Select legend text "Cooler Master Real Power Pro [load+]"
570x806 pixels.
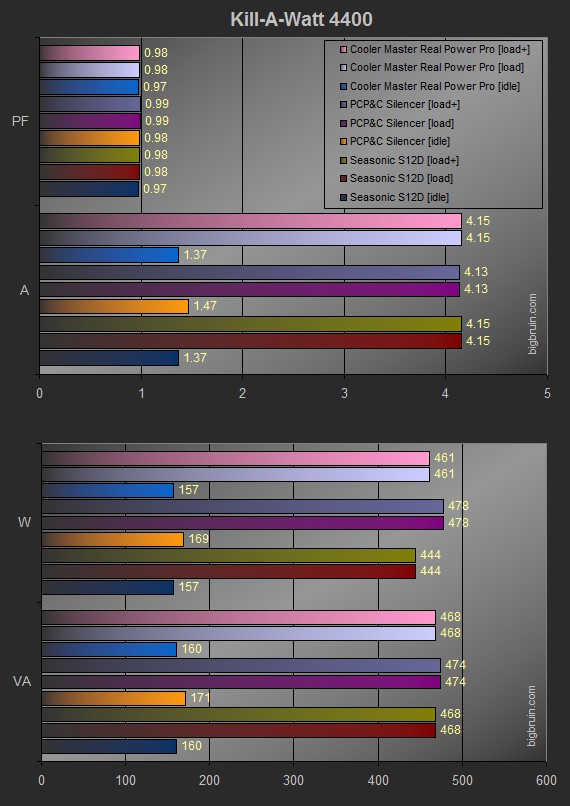tap(439, 50)
